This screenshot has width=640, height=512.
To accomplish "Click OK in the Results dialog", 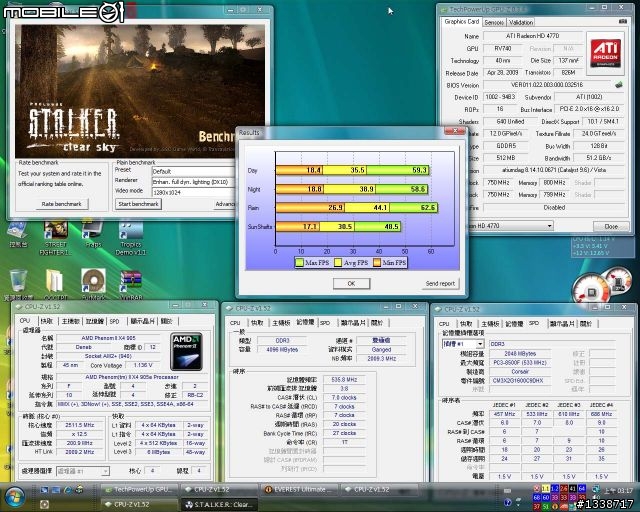I will tap(351, 283).
